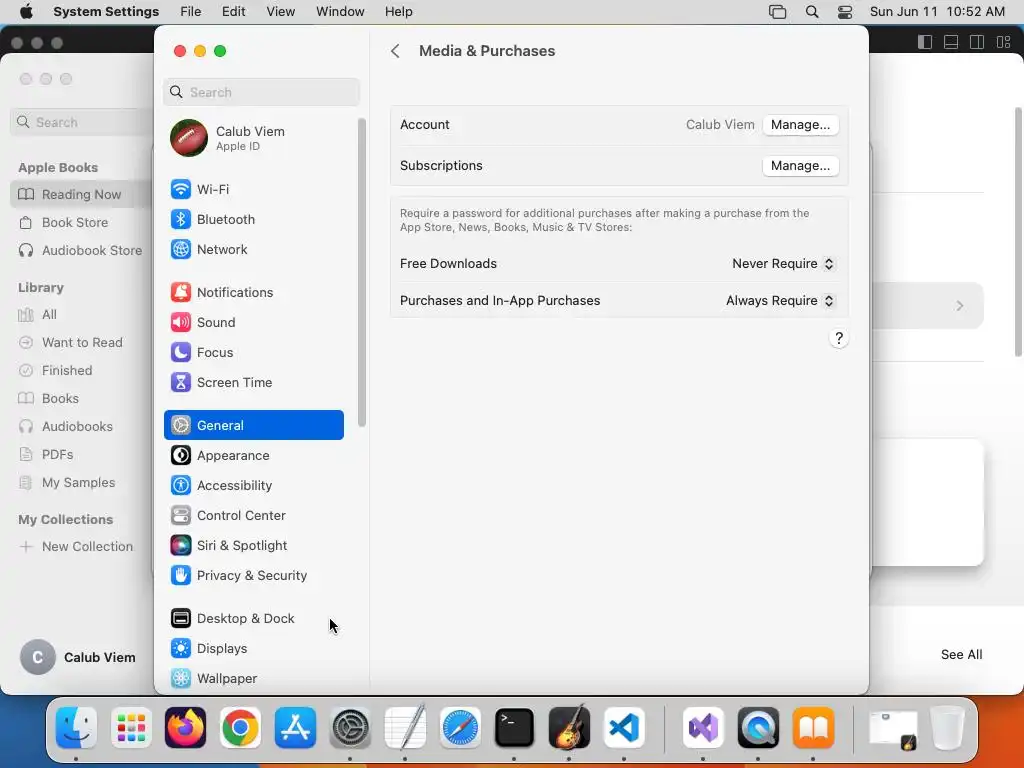Viewport: 1024px width, 768px height.
Task: Open Accessibility settings
Action: pos(253,485)
